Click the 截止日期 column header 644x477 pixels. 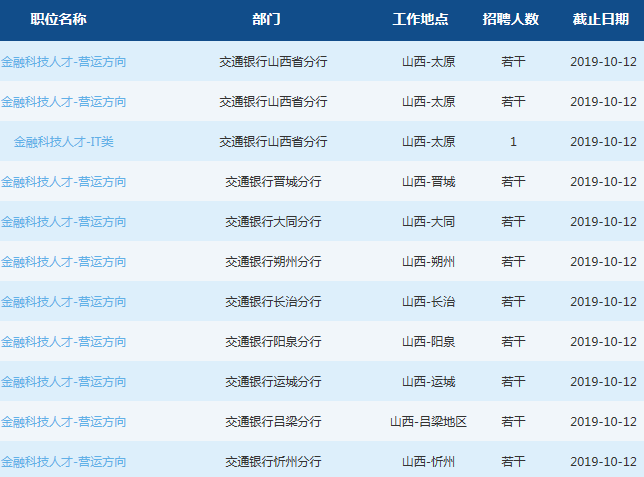pos(601,20)
